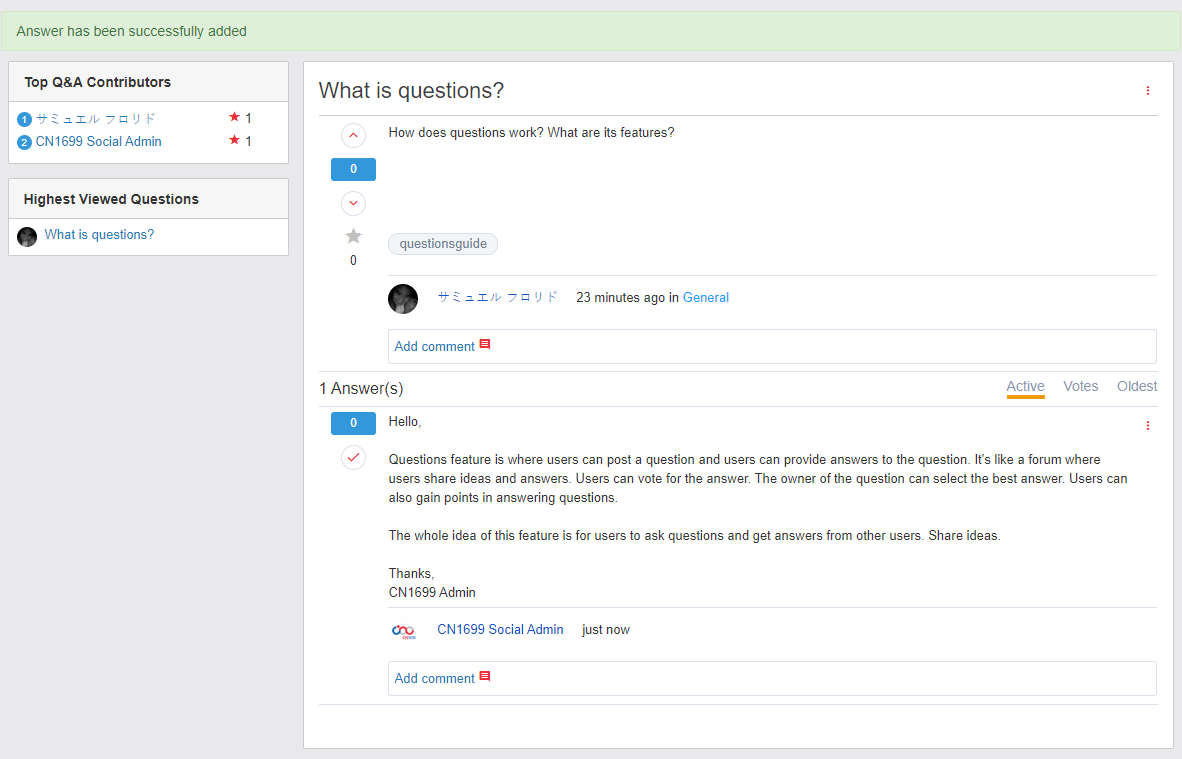
Task: Open CN1699 Social Admin in Top Contributors
Action: (98, 142)
